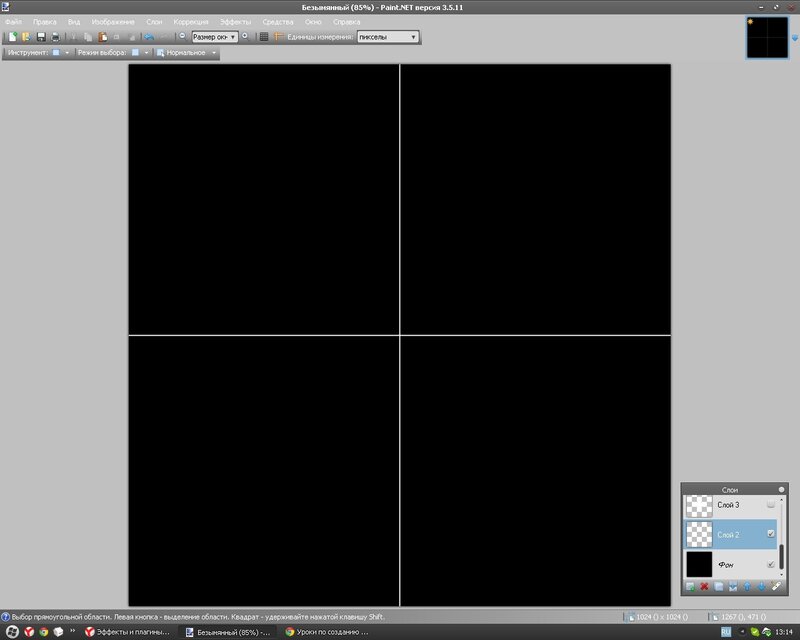Enable visibility checkbox for Слой 3
The height and width of the screenshot is (640, 800).
(x=770, y=505)
